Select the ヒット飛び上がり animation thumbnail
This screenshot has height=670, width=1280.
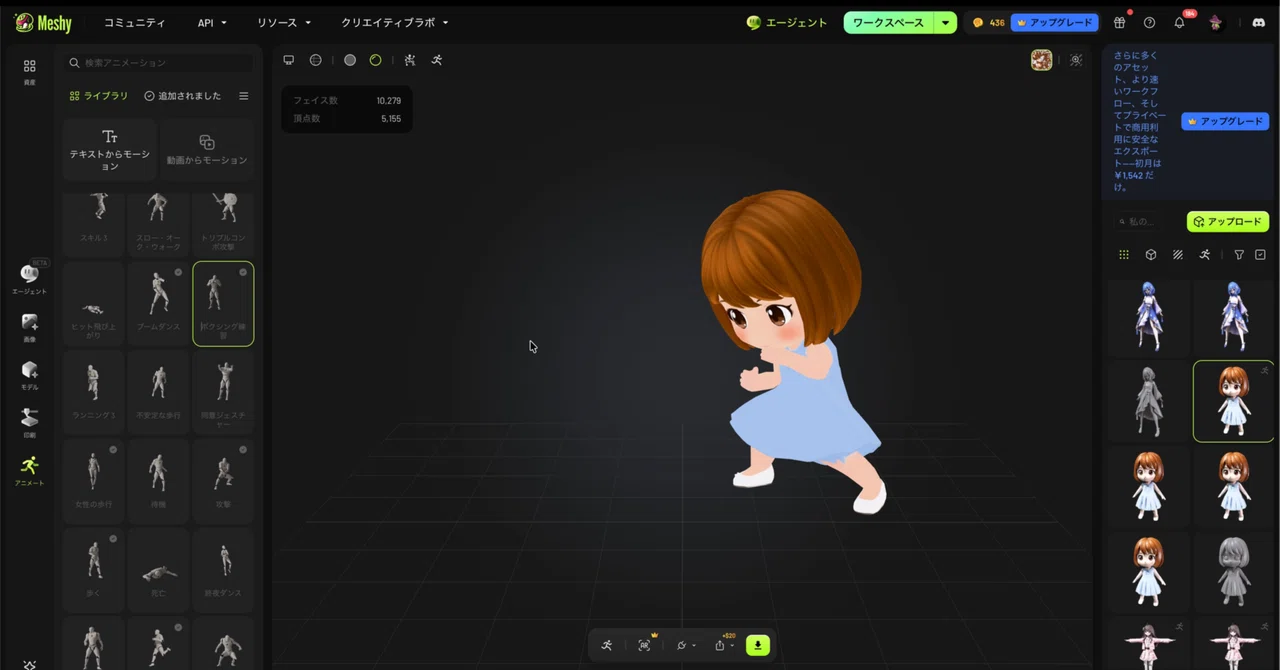tap(93, 303)
